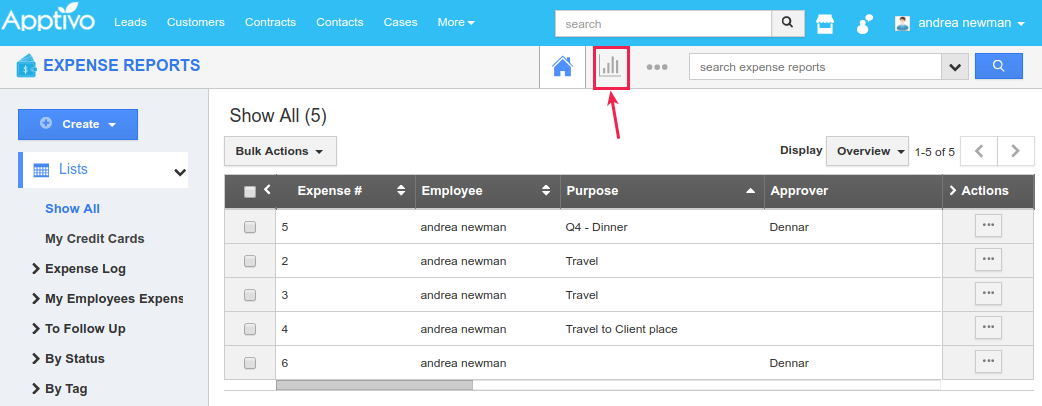Open the Bulk Actions dropdown
This screenshot has width=1042, height=406.
(x=280, y=152)
